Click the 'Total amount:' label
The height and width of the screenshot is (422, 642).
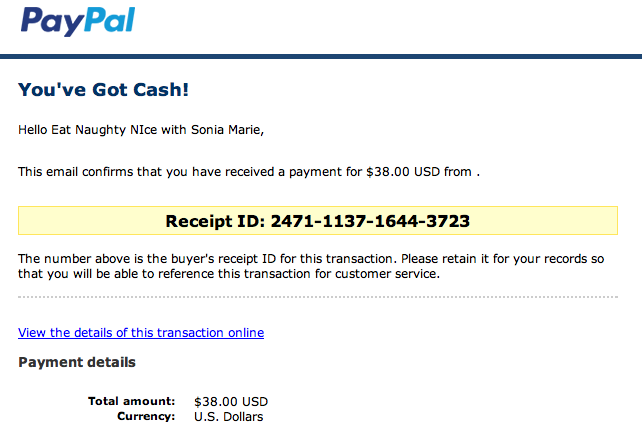pos(131,401)
